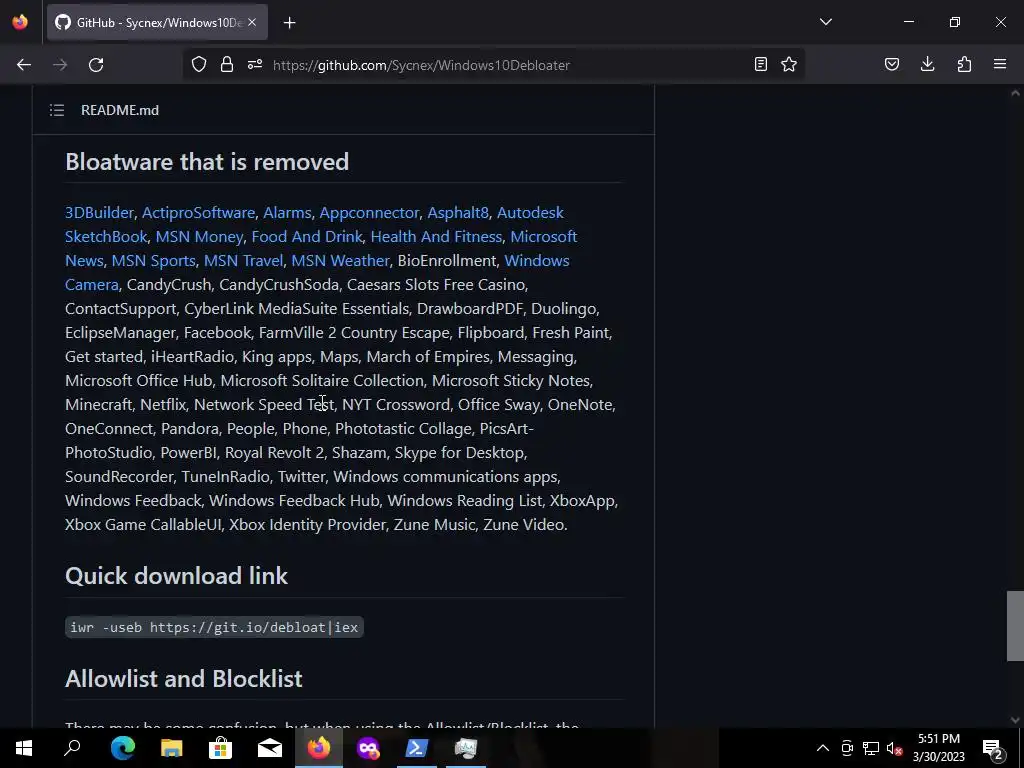1024x768 pixels.
Task: Follow the Food And Drink link
Action: [307, 236]
